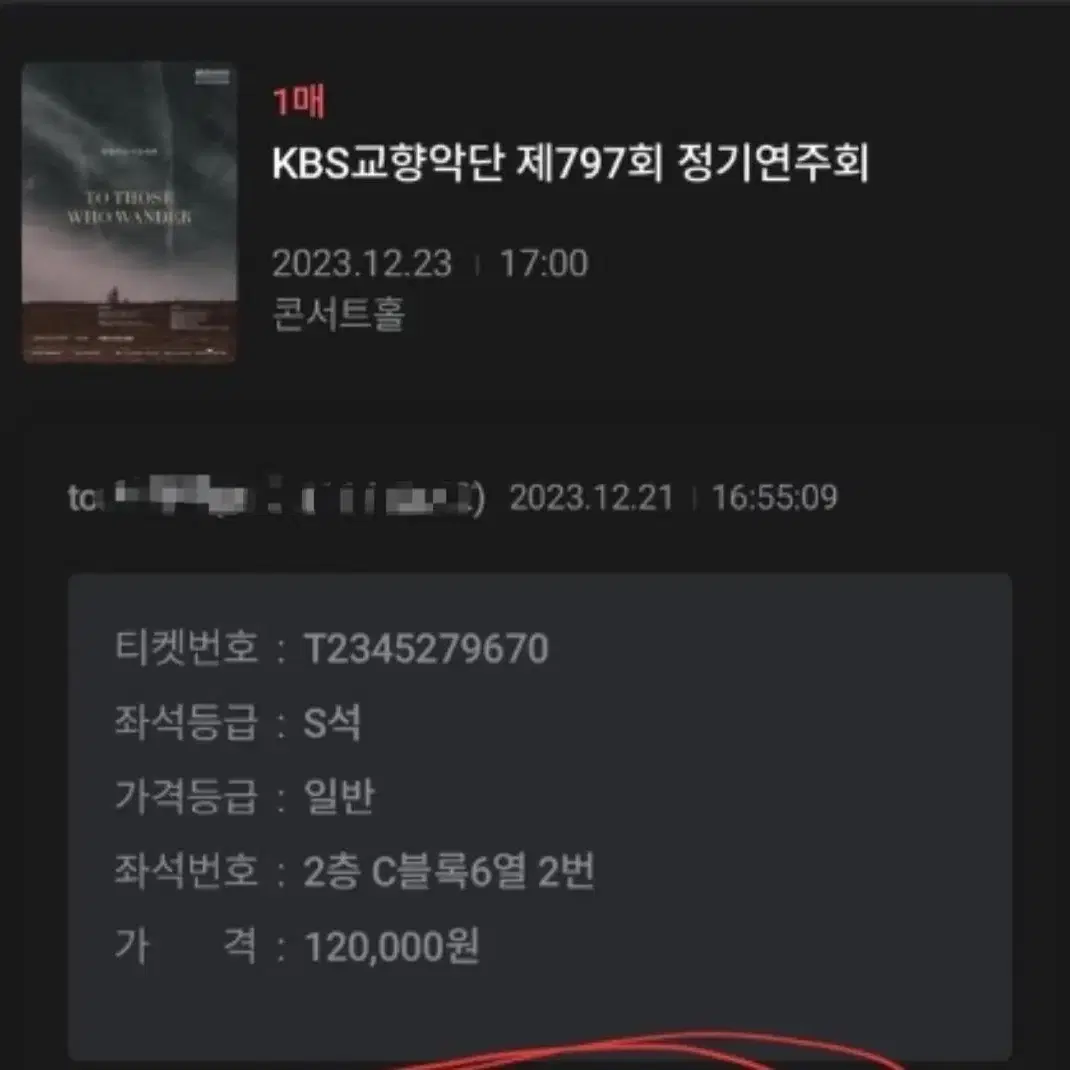Select the booking date 2023.12.21
The width and height of the screenshot is (1070, 1070).
point(592,497)
